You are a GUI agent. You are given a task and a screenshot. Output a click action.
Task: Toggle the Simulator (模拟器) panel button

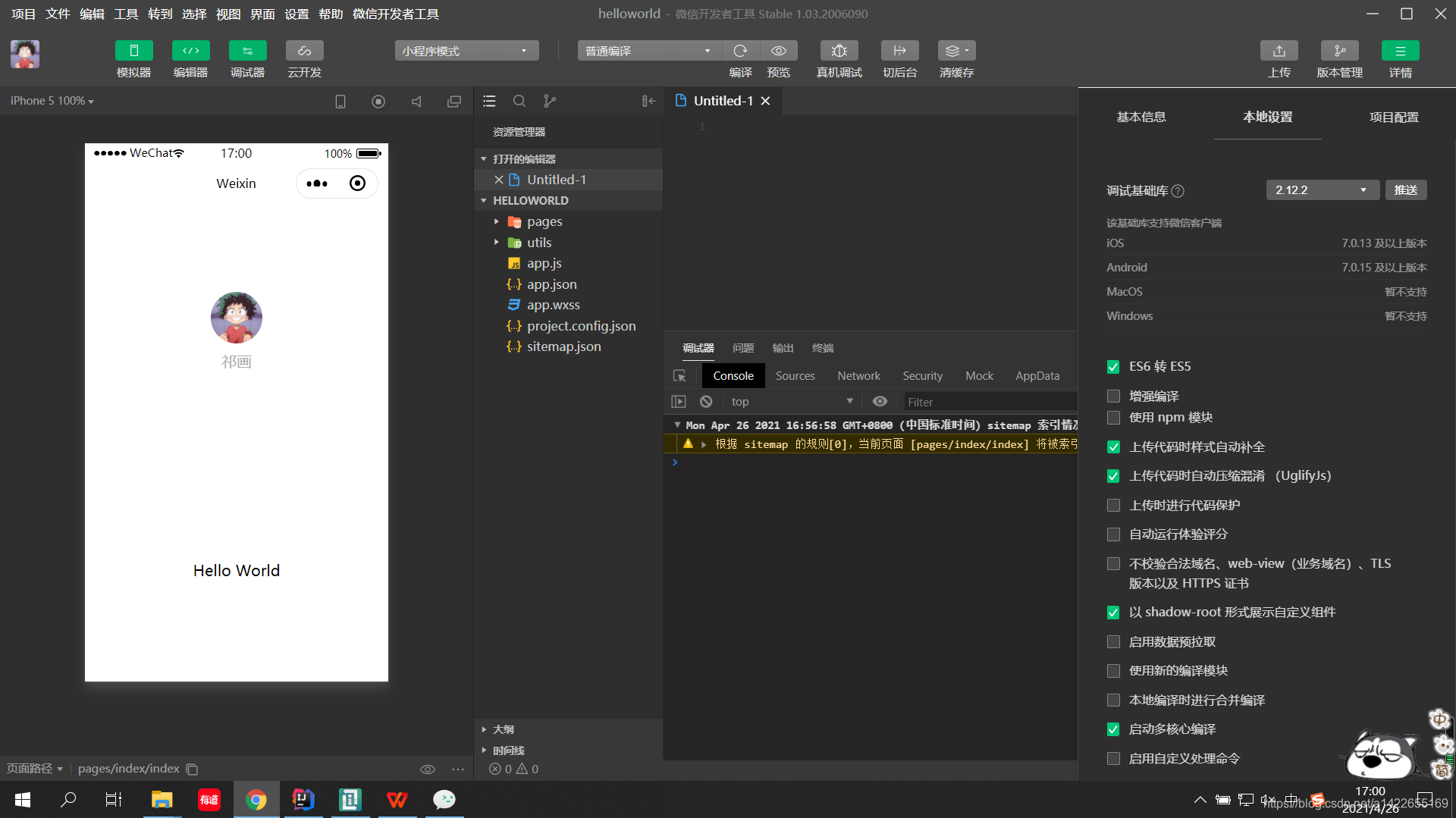[133, 51]
